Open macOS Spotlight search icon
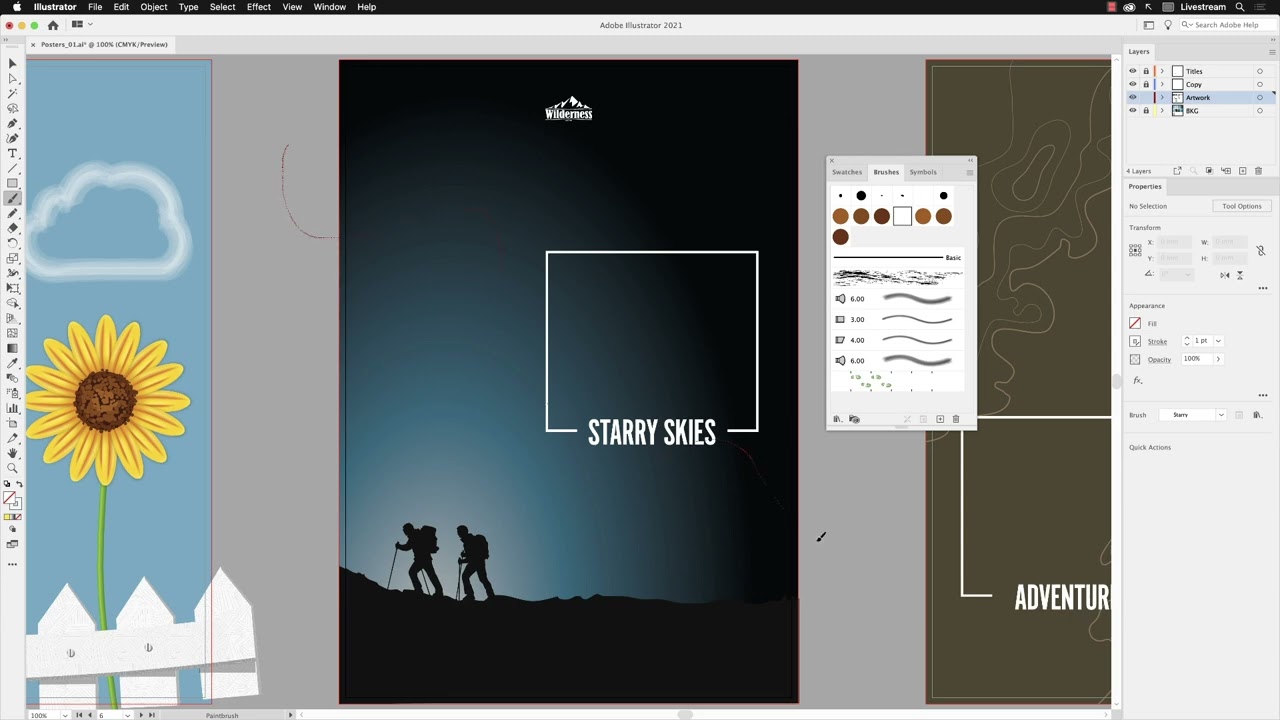Viewport: 1280px width, 720px height. [1240, 7]
